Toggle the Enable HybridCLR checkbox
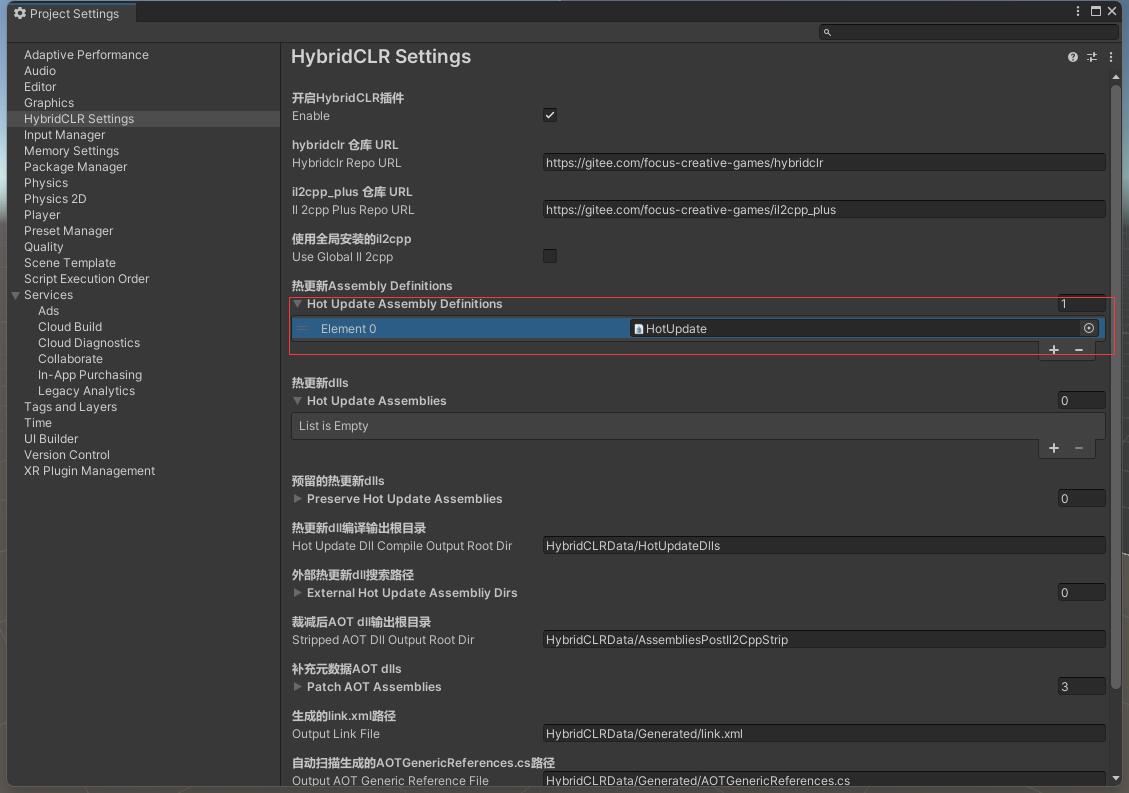 550,115
